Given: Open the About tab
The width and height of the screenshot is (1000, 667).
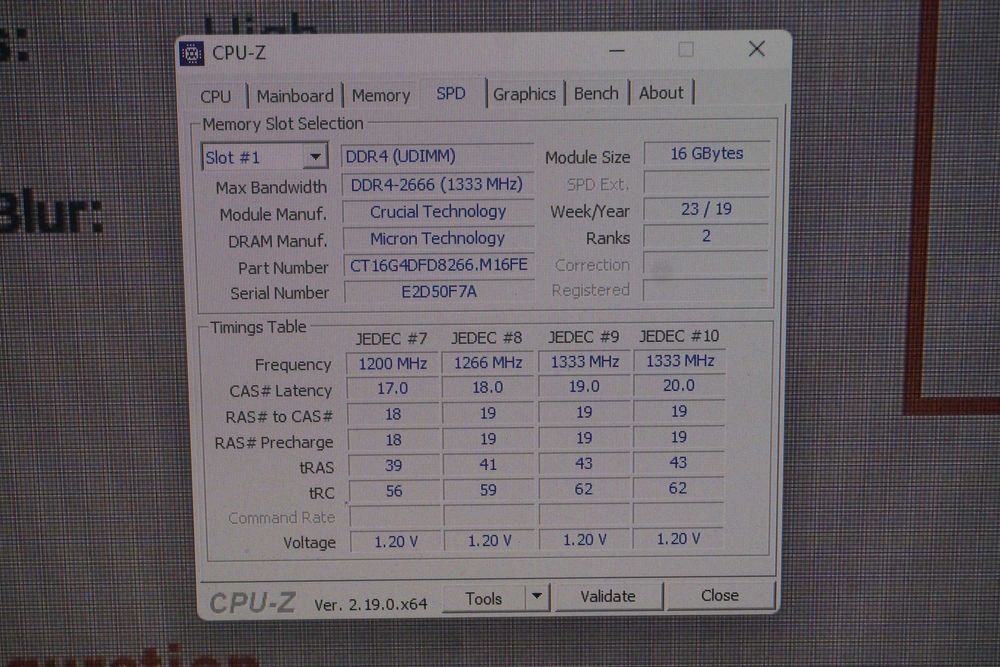Looking at the screenshot, I should tap(661, 93).
